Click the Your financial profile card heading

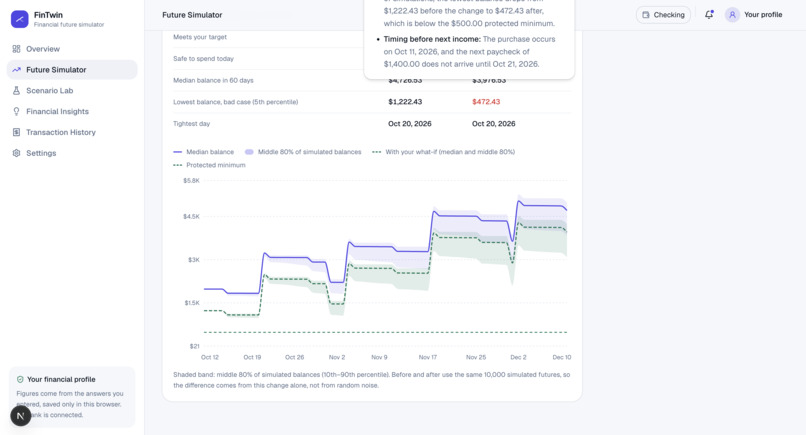61,379
